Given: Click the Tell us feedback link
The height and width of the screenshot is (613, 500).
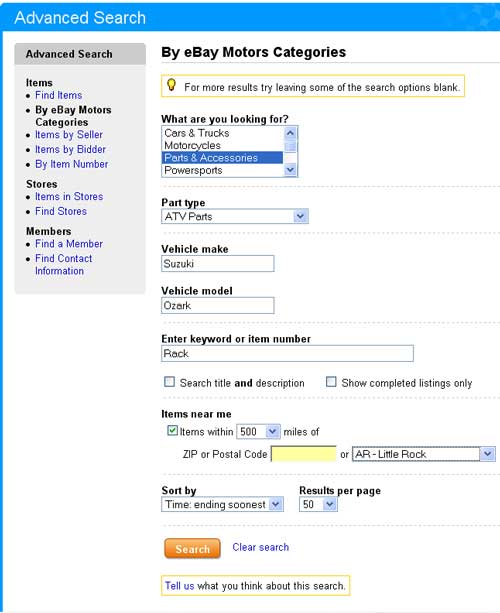Looking at the screenshot, I should [x=179, y=586].
